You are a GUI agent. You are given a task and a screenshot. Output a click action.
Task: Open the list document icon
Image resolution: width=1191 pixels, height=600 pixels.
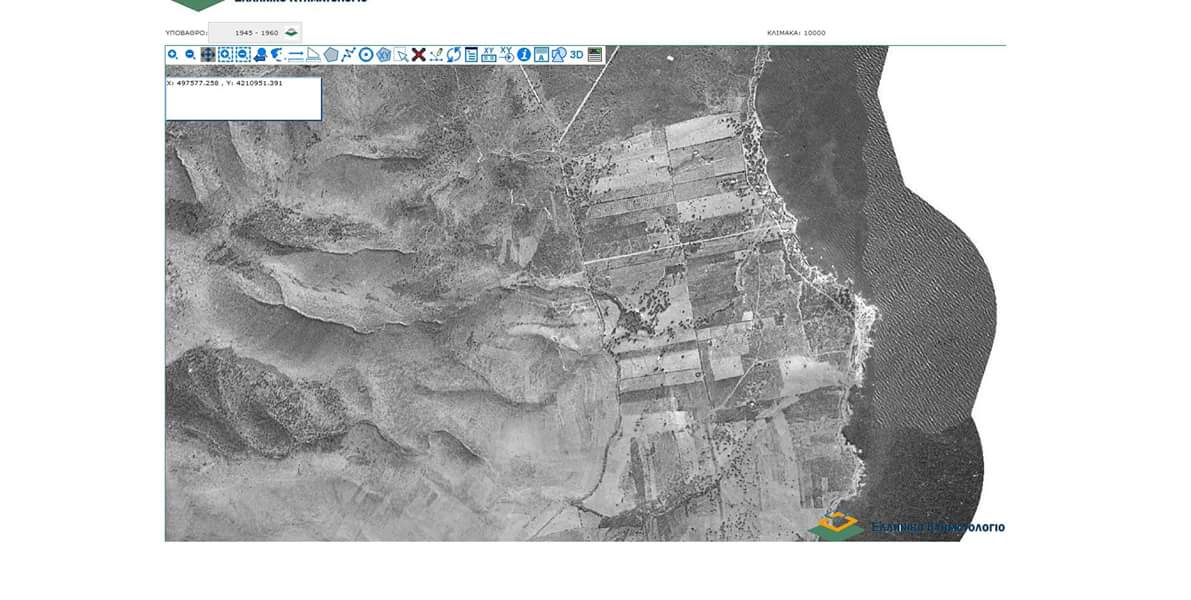tap(472, 55)
